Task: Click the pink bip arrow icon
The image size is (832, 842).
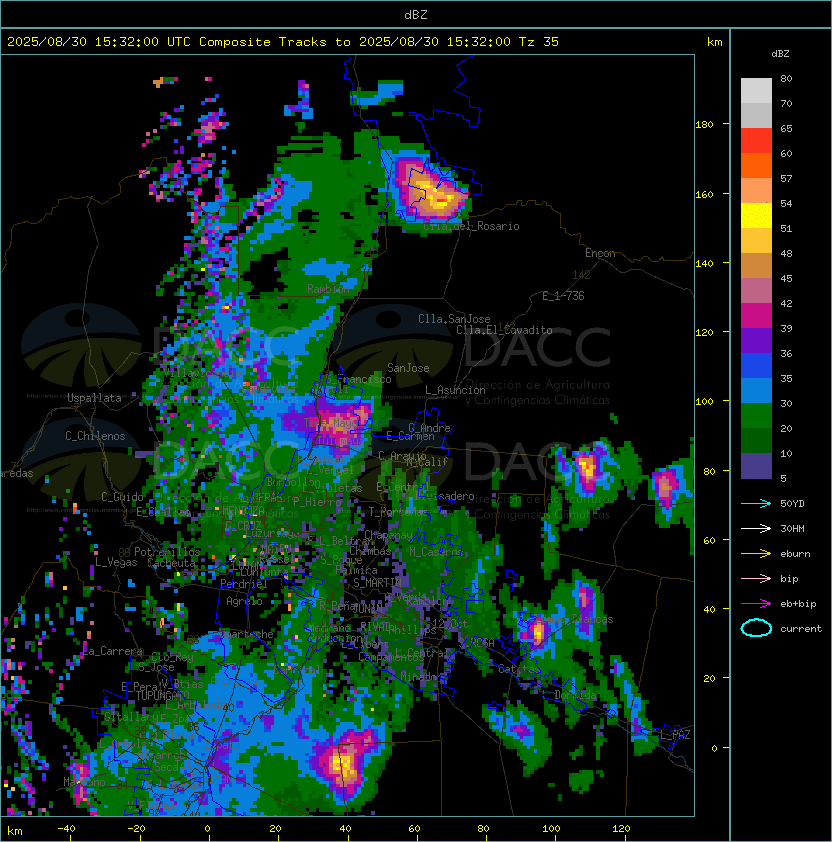Action: click(x=756, y=578)
